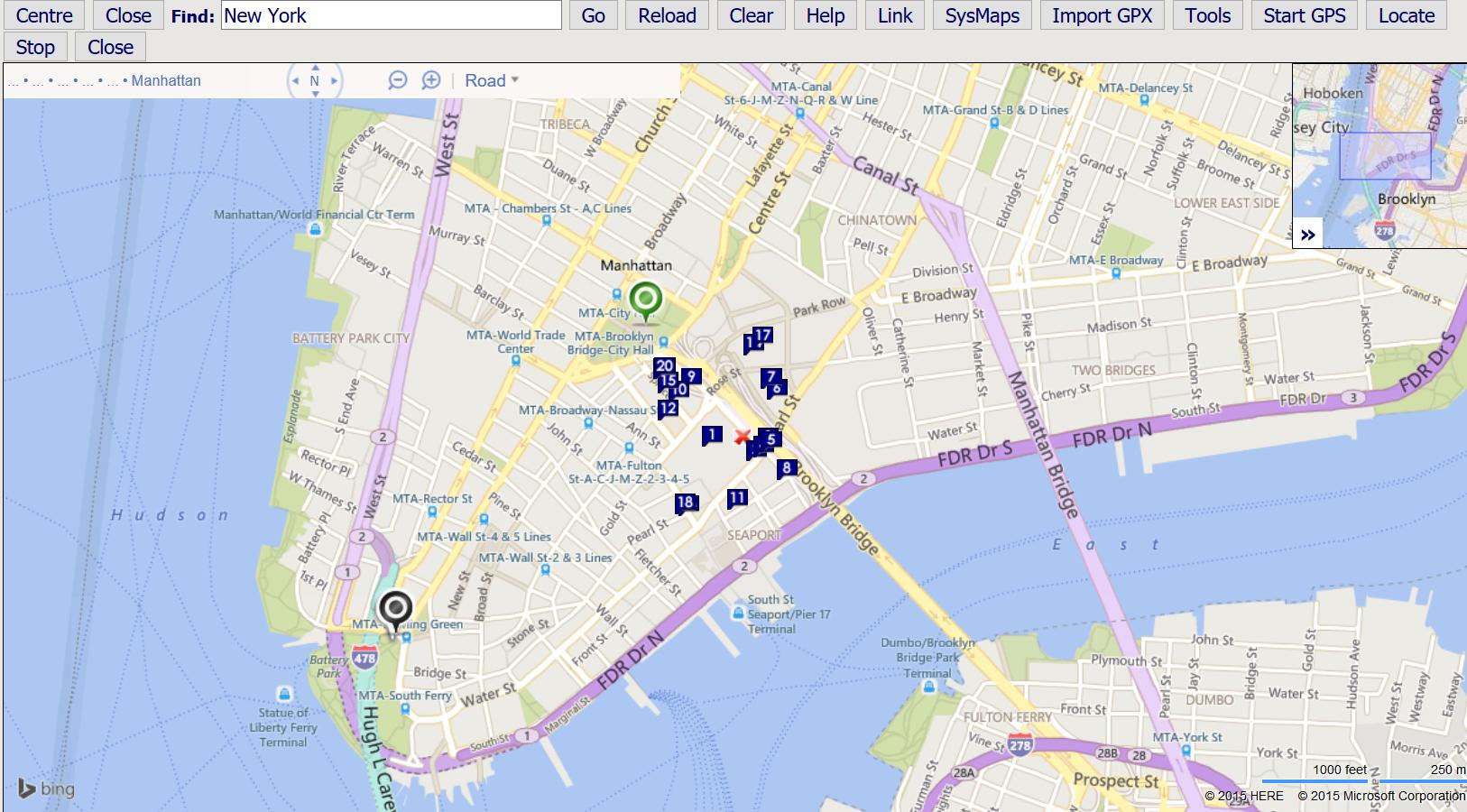The height and width of the screenshot is (812, 1467).
Task: Click the MTA-Chambers St A,C Lines icon
Action: click(546, 220)
